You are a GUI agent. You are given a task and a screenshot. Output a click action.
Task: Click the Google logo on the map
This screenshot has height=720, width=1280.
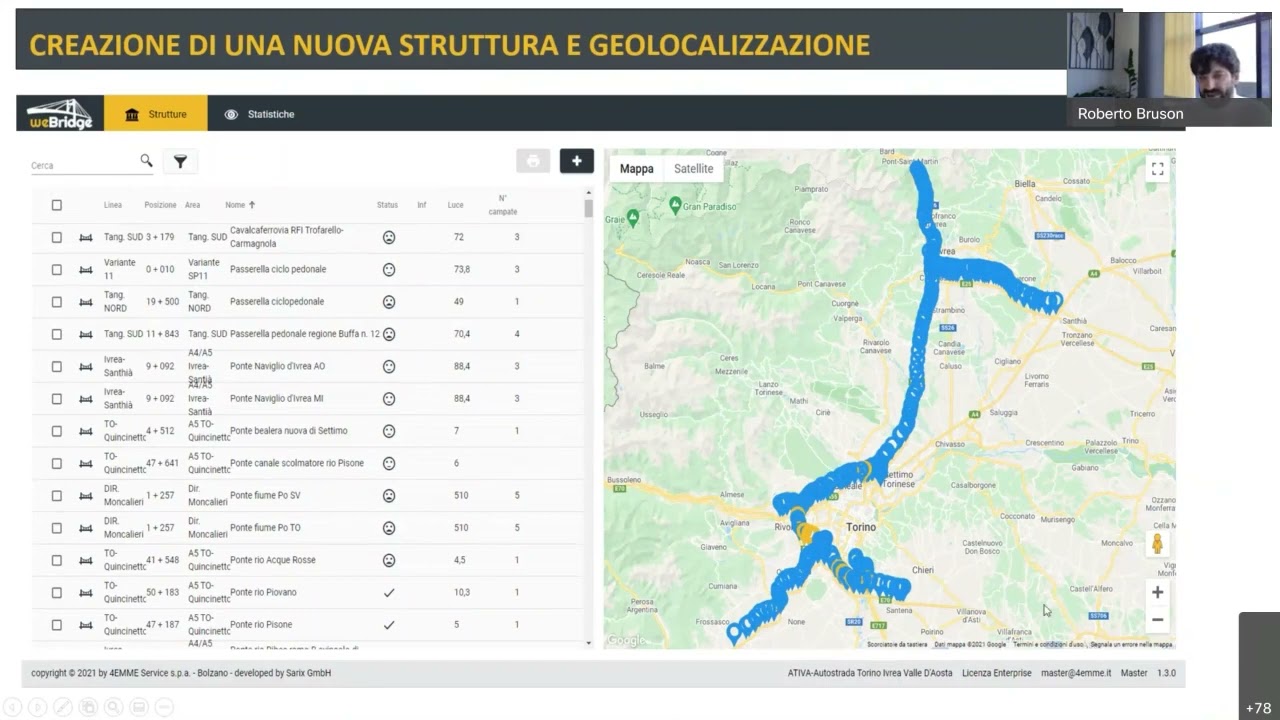pyautogui.click(x=626, y=641)
